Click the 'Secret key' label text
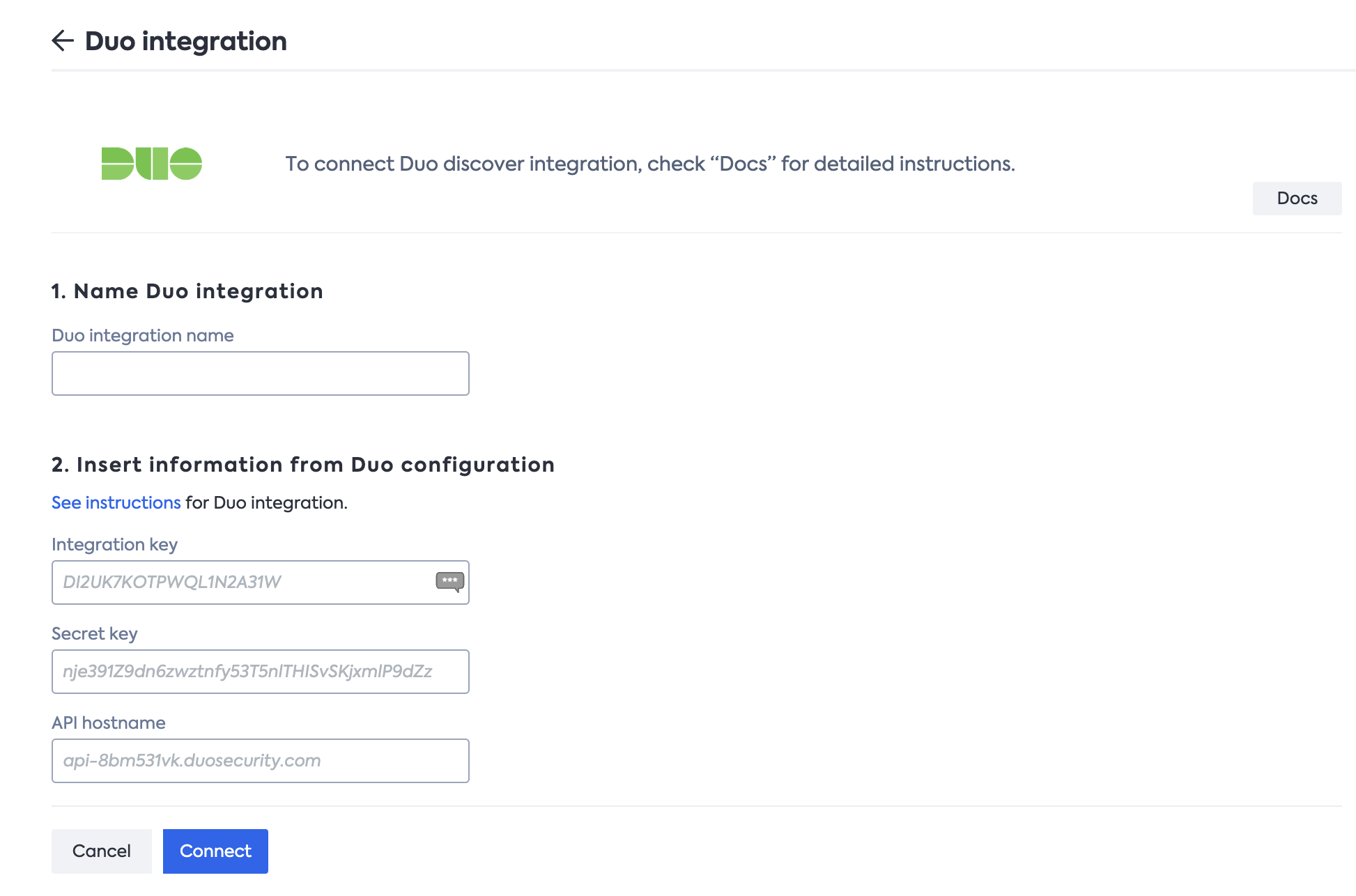The image size is (1356, 896). 94,634
